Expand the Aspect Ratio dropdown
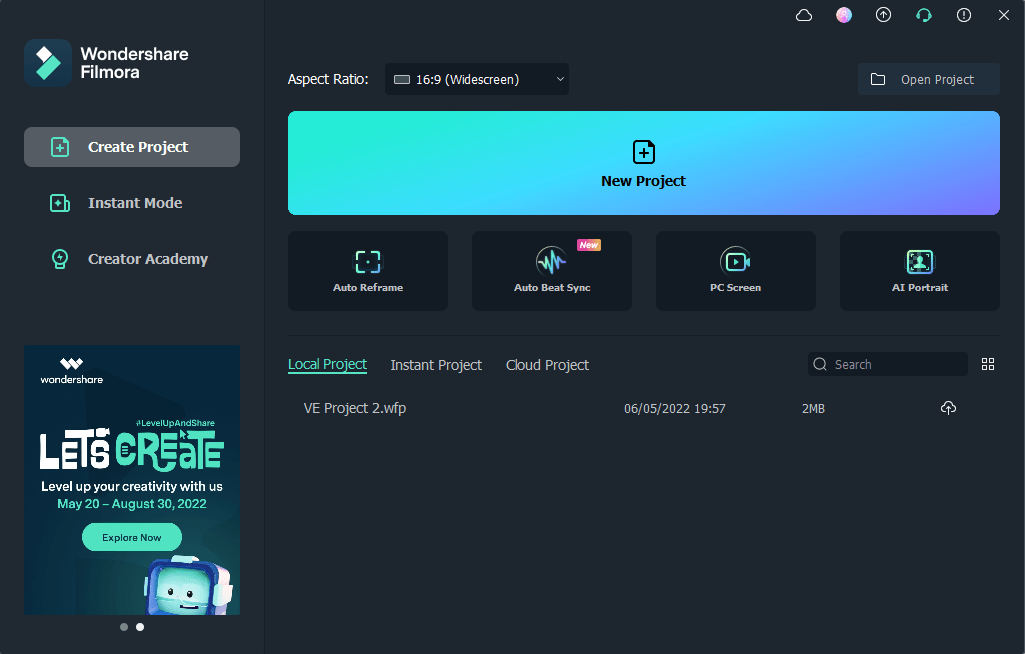 click(477, 79)
